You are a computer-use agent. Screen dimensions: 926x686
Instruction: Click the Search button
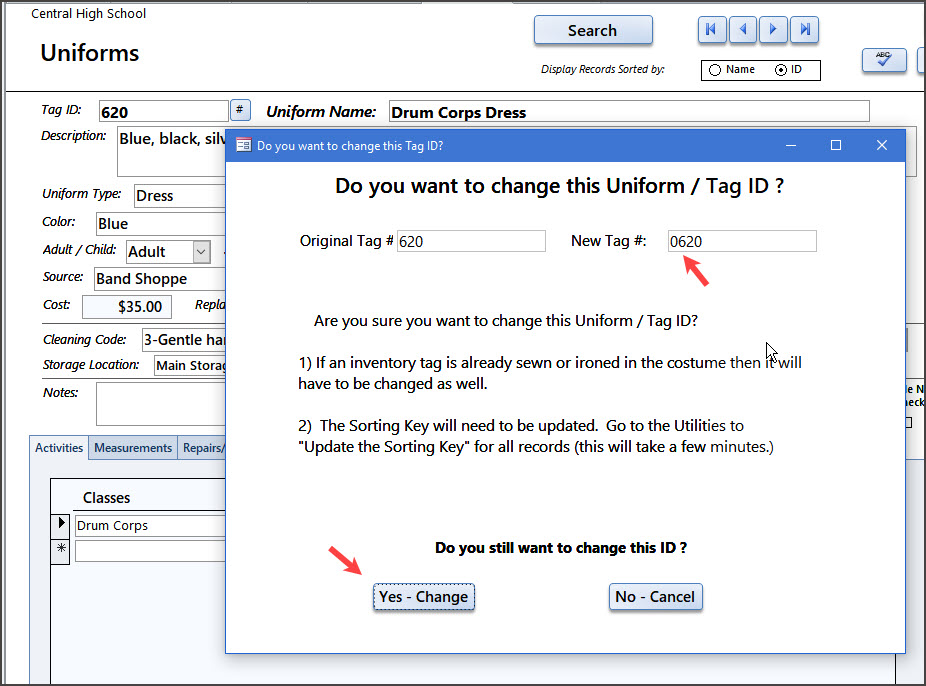coord(592,30)
